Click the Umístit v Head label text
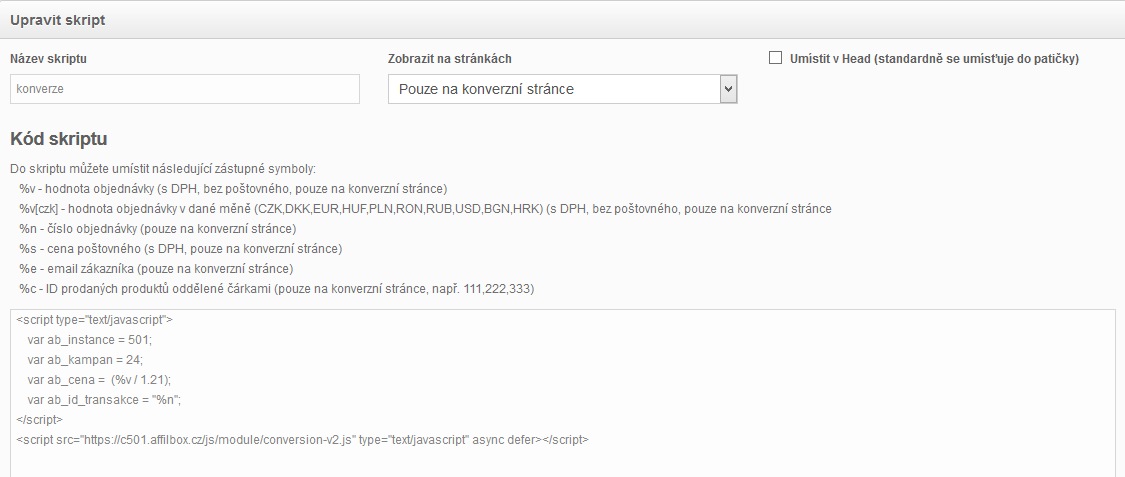The height and width of the screenshot is (477, 1125). (x=934, y=59)
